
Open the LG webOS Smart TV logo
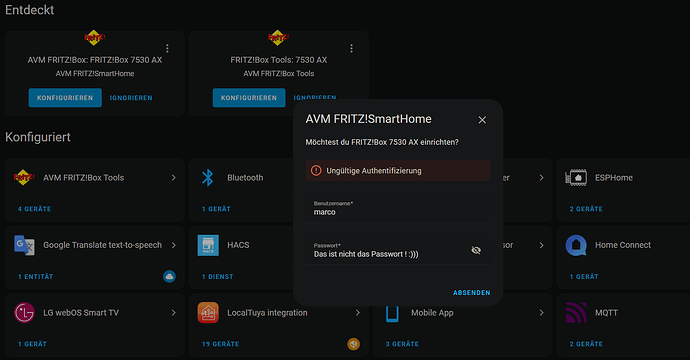point(24,313)
